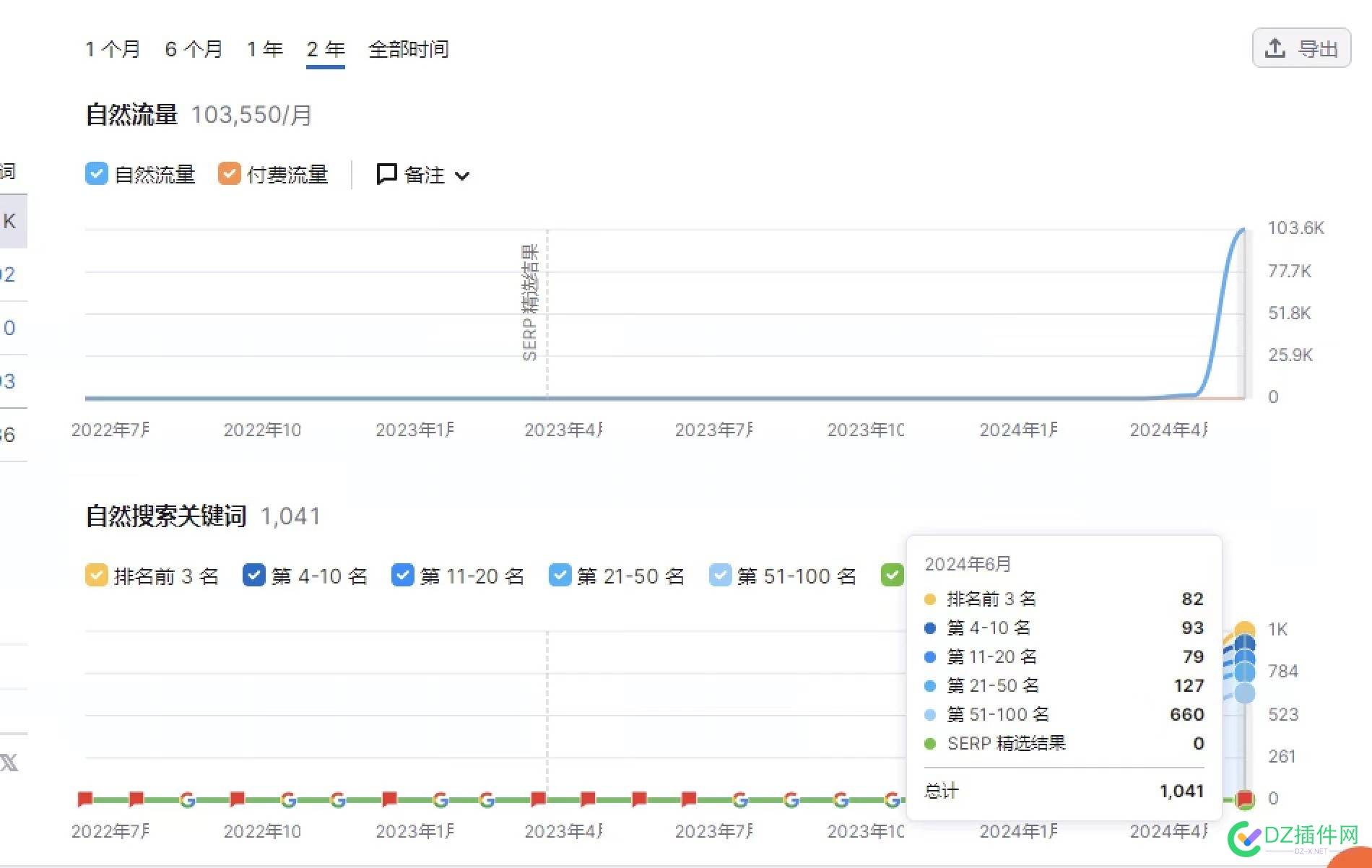Click the 103,550/月 traffic value
This screenshot has width=1372, height=868.
pyautogui.click(x=251, y=115)
